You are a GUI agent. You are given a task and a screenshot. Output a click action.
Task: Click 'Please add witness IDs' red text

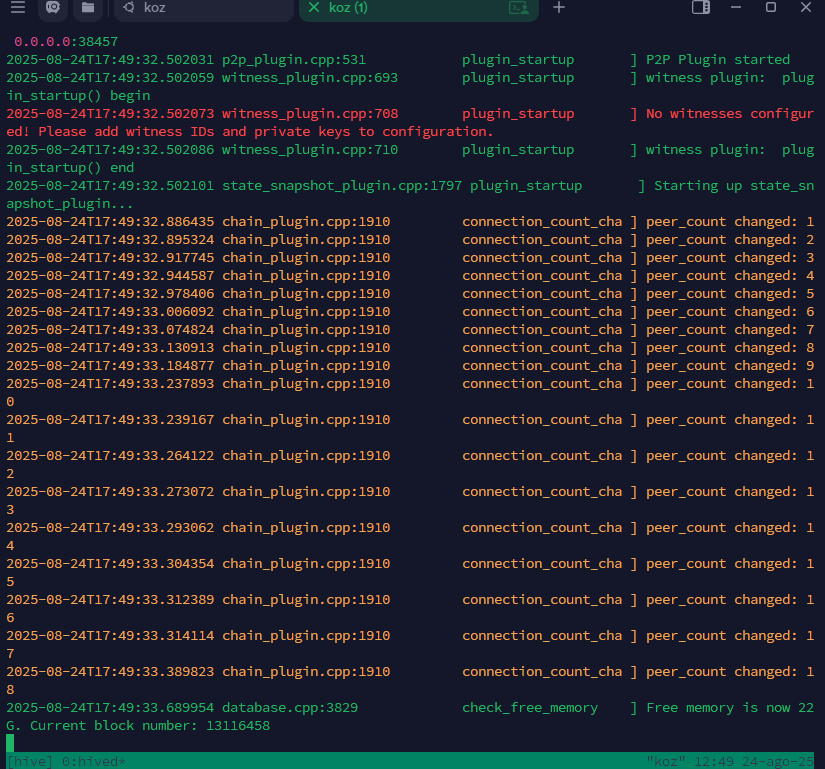coord(126,131)
